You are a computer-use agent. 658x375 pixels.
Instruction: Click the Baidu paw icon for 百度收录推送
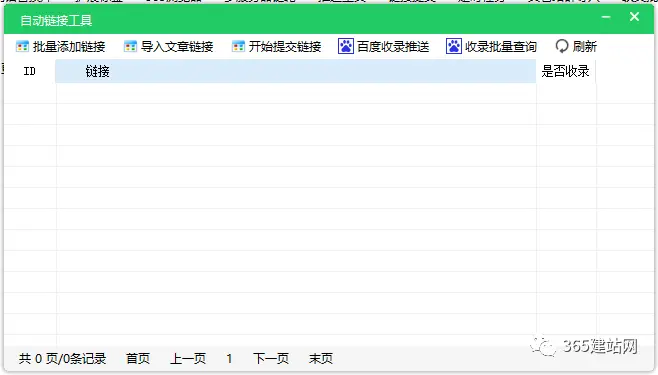[346, 46]
